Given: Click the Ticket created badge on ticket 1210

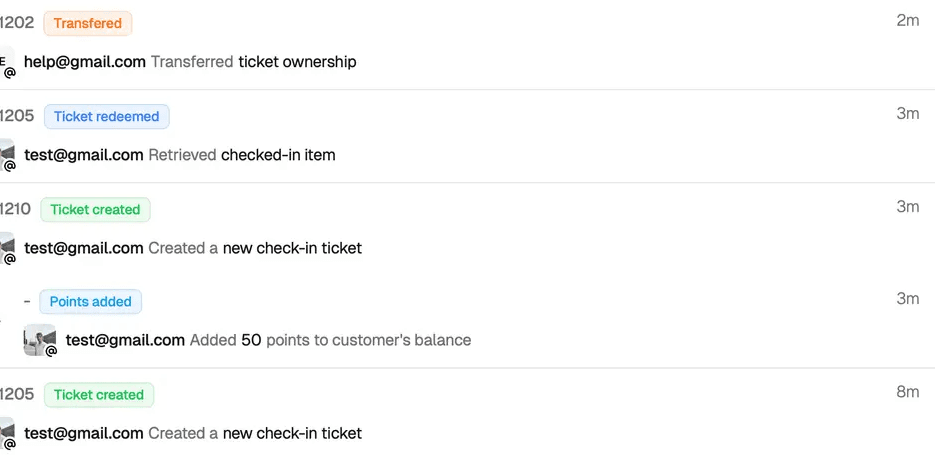Looking at the screenshot, I should [x=95, y=209].
